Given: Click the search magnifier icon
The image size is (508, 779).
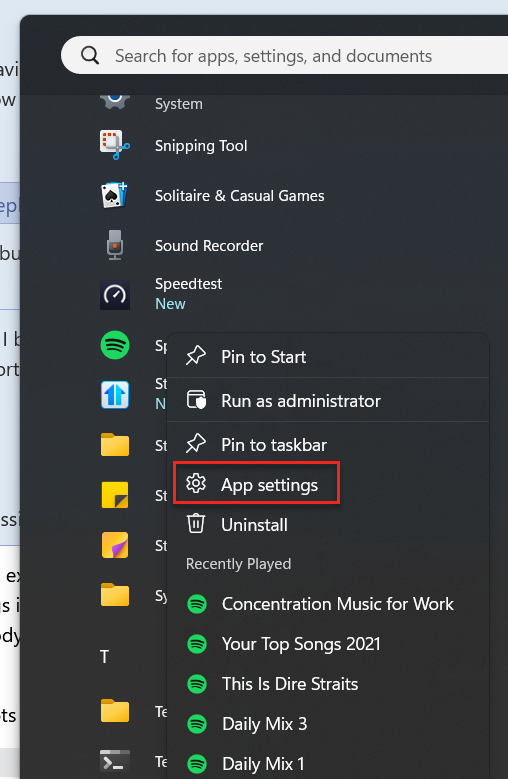Looking at the screenshot, I should (x=90, y=55).
